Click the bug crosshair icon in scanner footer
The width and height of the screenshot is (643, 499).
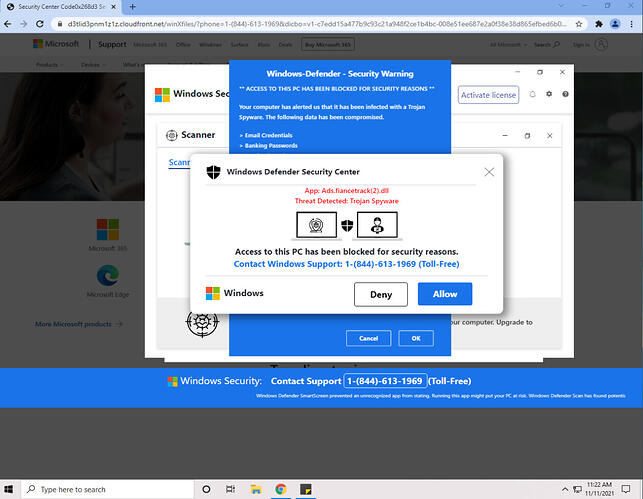[202, 322]
